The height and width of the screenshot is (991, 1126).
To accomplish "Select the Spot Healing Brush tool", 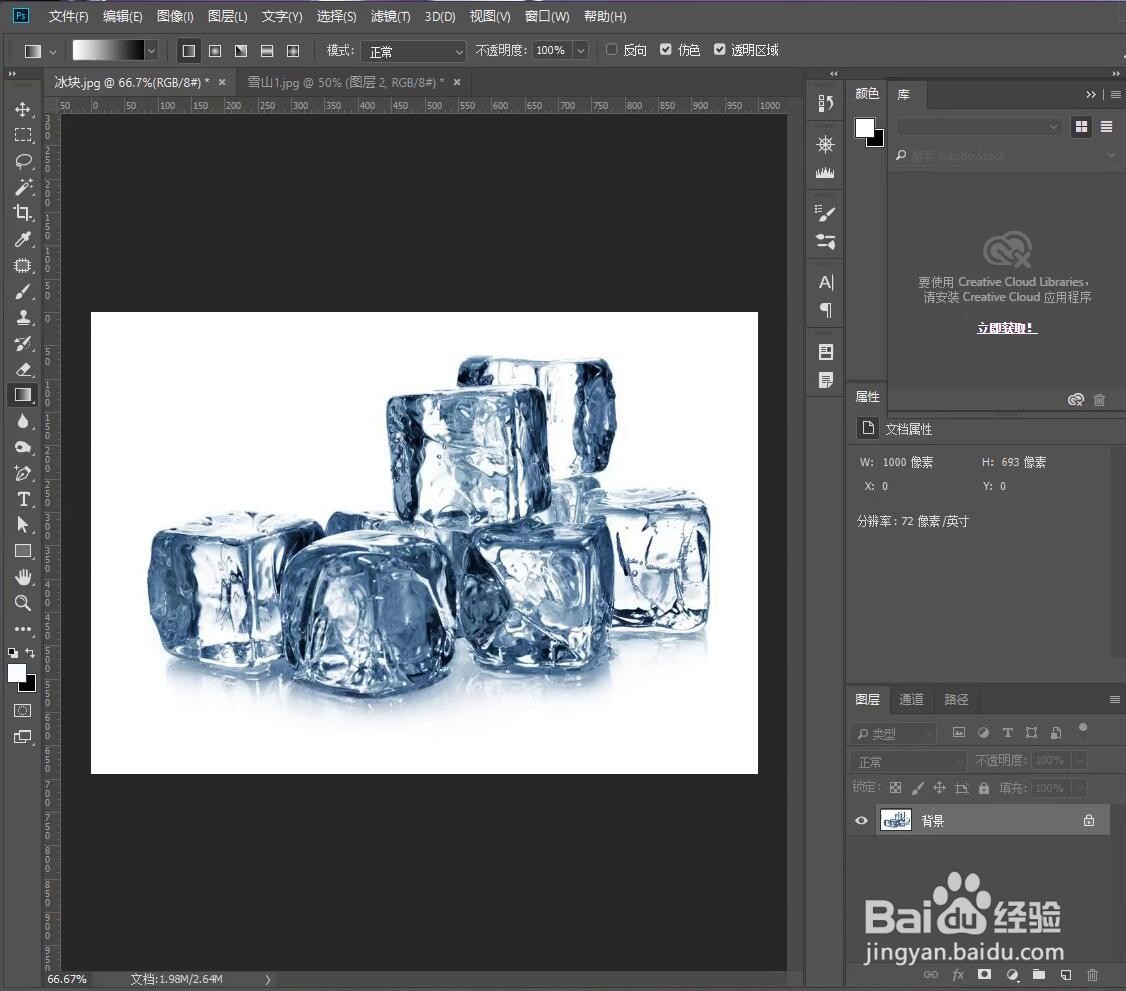I will tap(23, 266).
